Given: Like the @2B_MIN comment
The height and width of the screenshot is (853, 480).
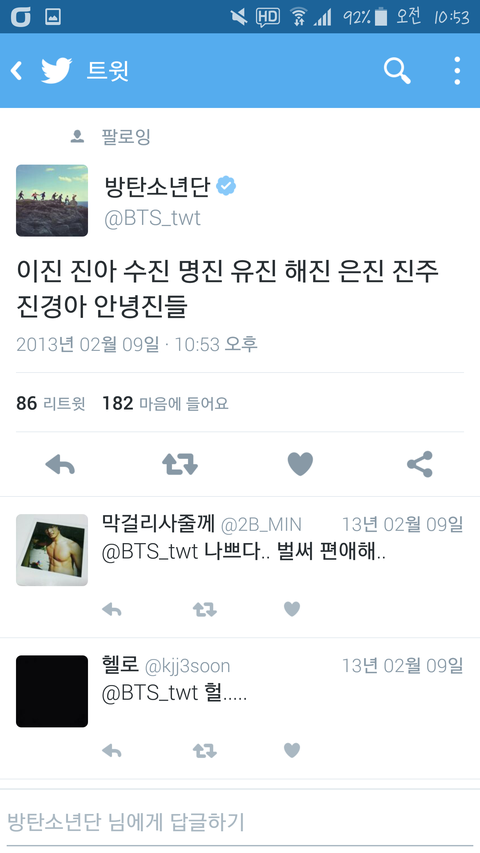Looking at the screenshot, I should [292, 609].
